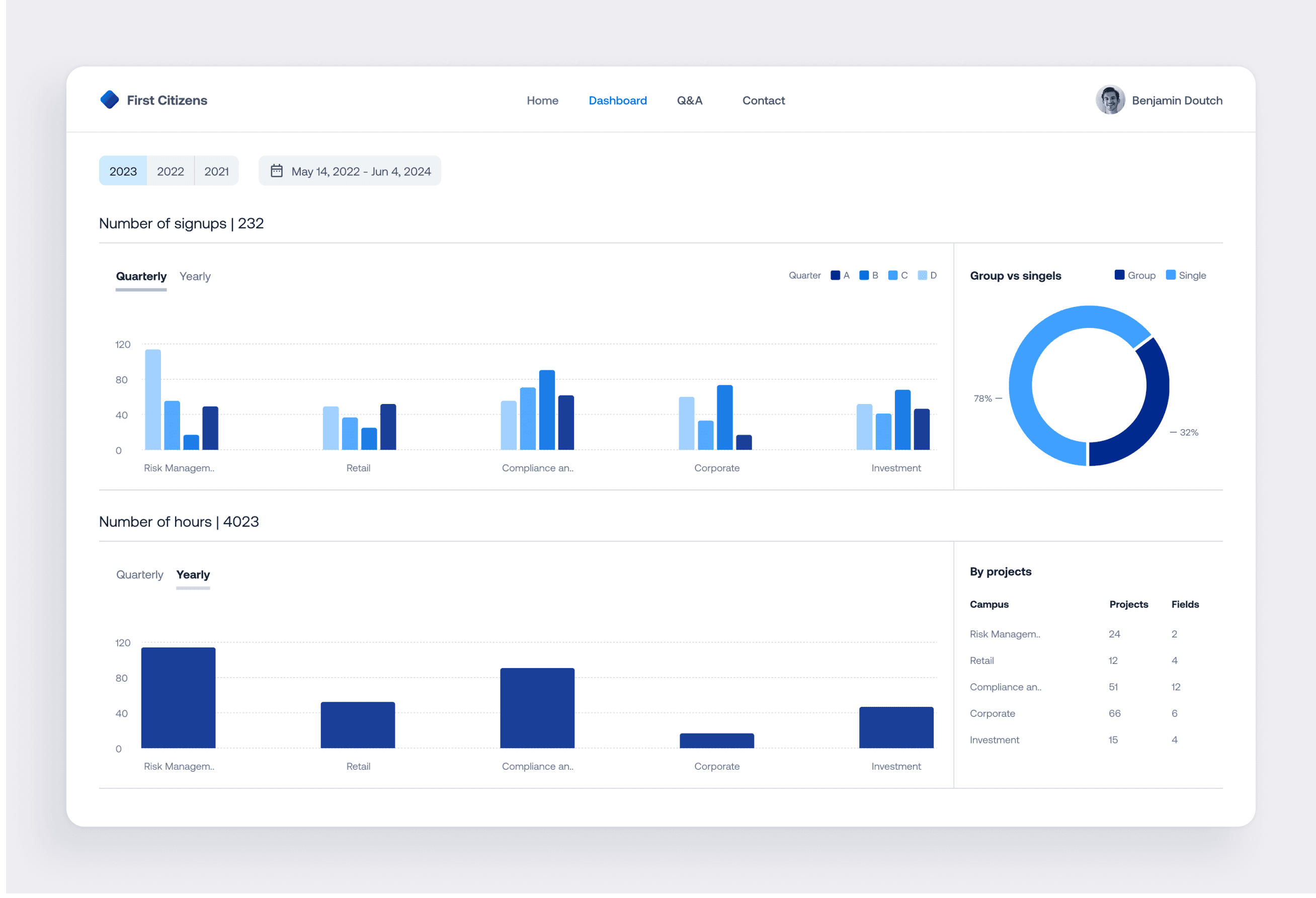The width and height of the screenshot is (1316, 898).
Task: Open the May 14, 2022 date range picker
Action: tap(361, 171)
